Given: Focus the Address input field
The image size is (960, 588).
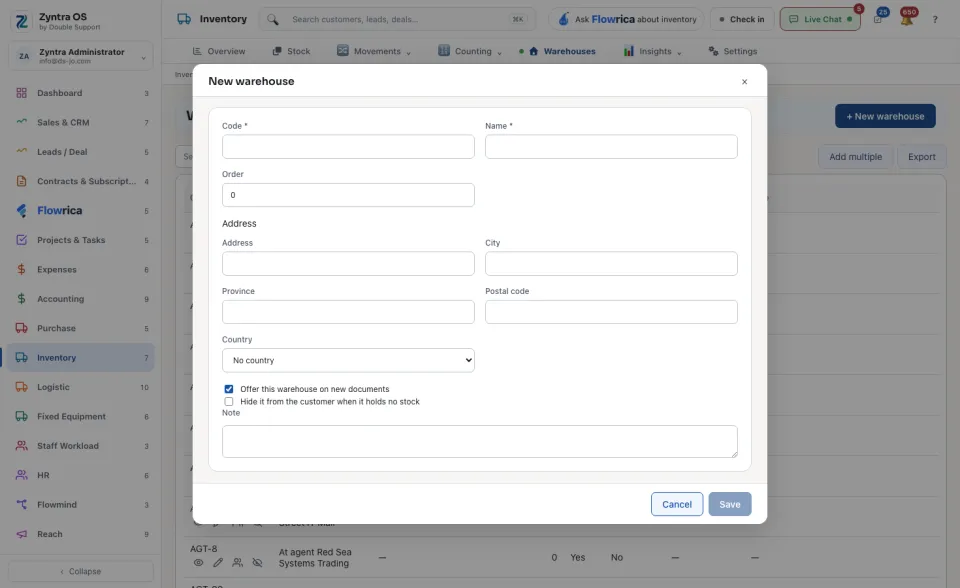Looking at the screenshot, I should point(348,263).
